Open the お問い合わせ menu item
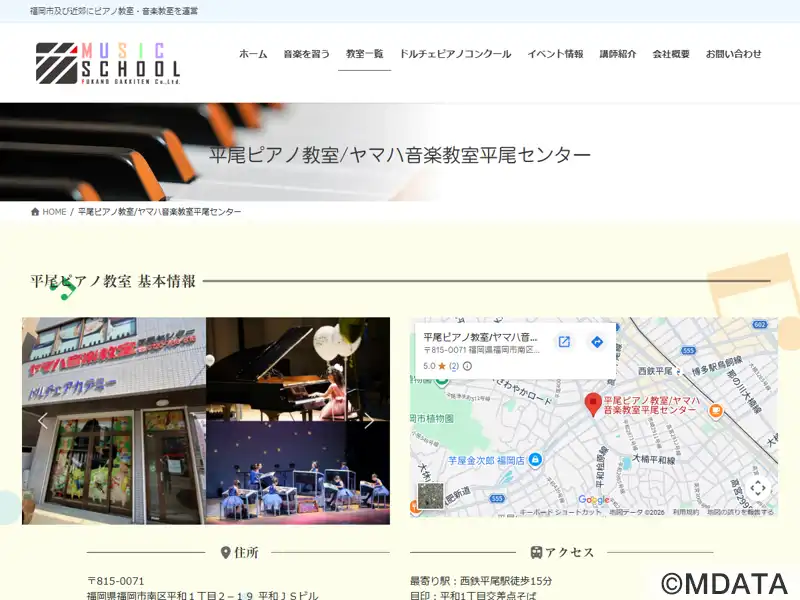Viewport: 800px width, 600px height. point(733,54)
